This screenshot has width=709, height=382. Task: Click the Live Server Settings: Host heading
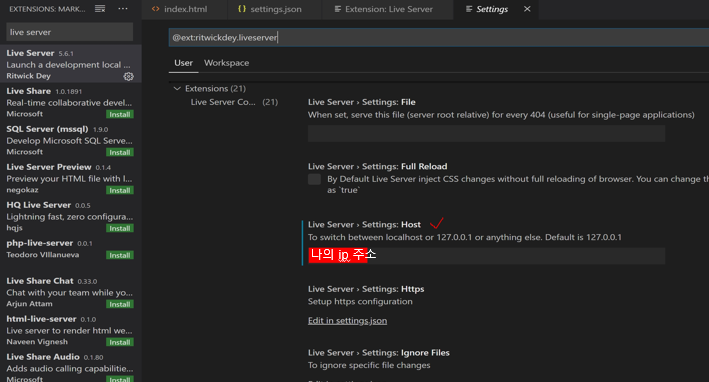[x=364, y=224]
